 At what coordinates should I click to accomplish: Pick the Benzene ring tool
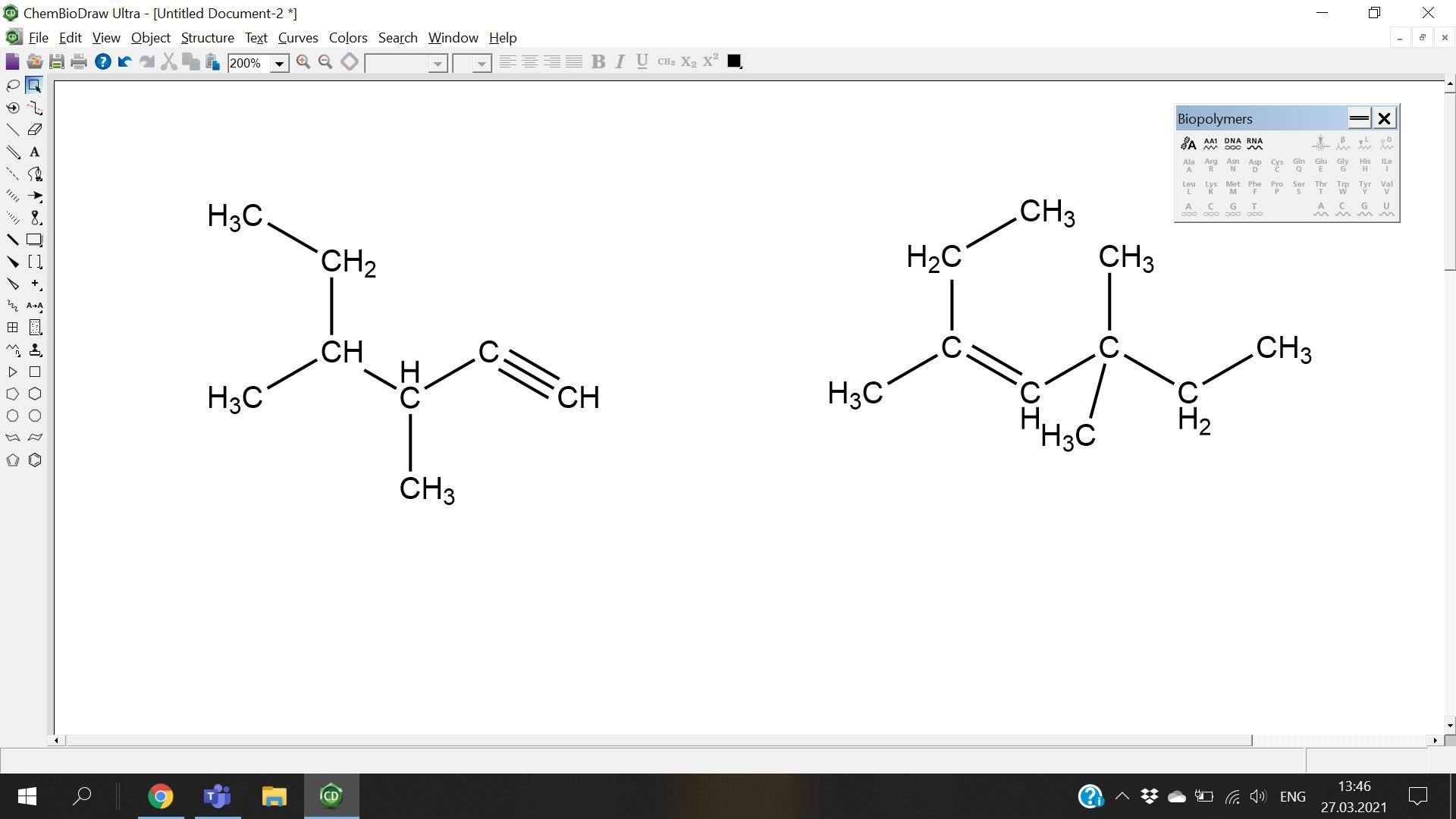(35, 460)
